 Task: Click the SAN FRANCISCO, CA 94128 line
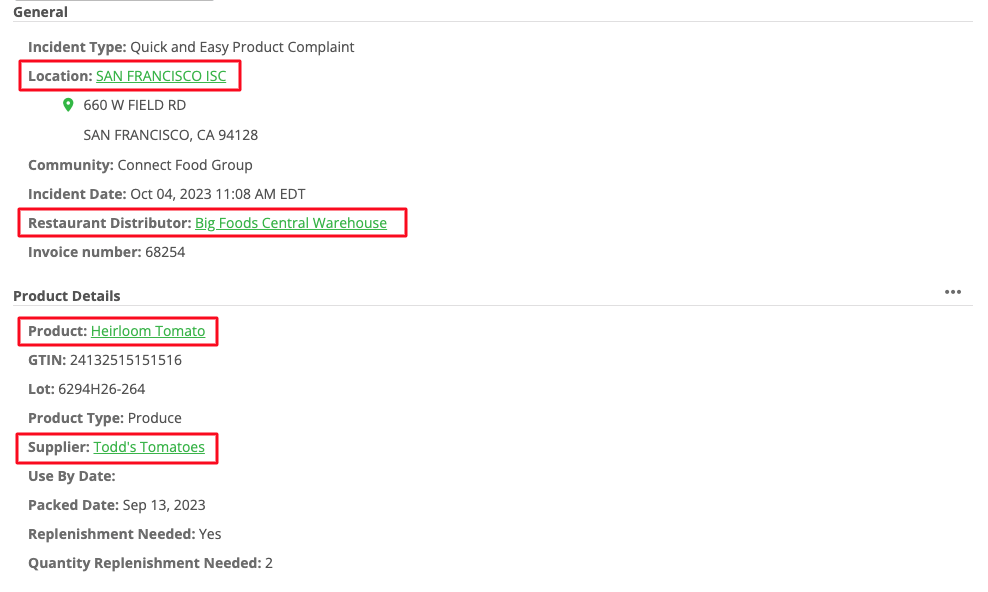click(x=171, y=135)
